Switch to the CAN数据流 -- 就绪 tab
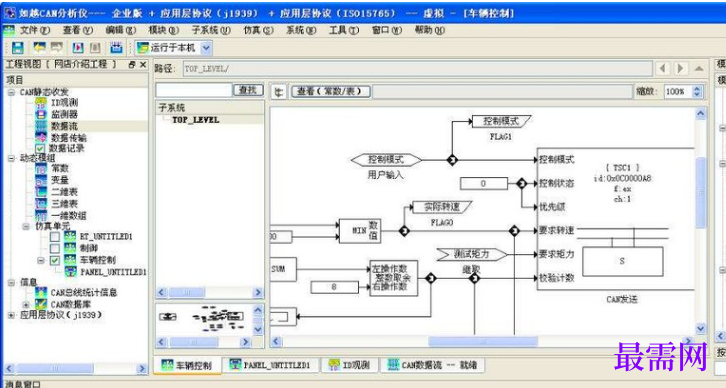 tap(432, 365)
